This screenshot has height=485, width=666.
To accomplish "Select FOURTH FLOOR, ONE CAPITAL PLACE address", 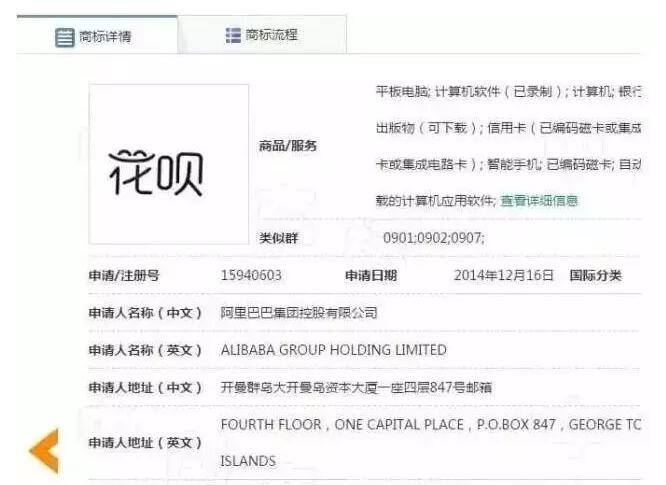I will [431, 424].
